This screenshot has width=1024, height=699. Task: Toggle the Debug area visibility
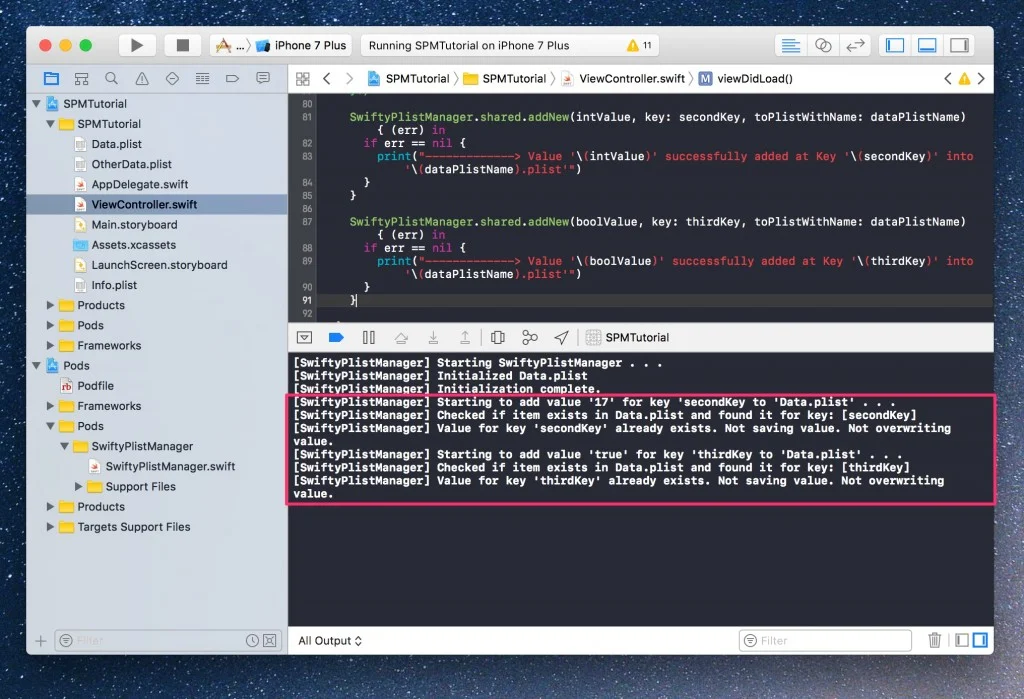927,45
